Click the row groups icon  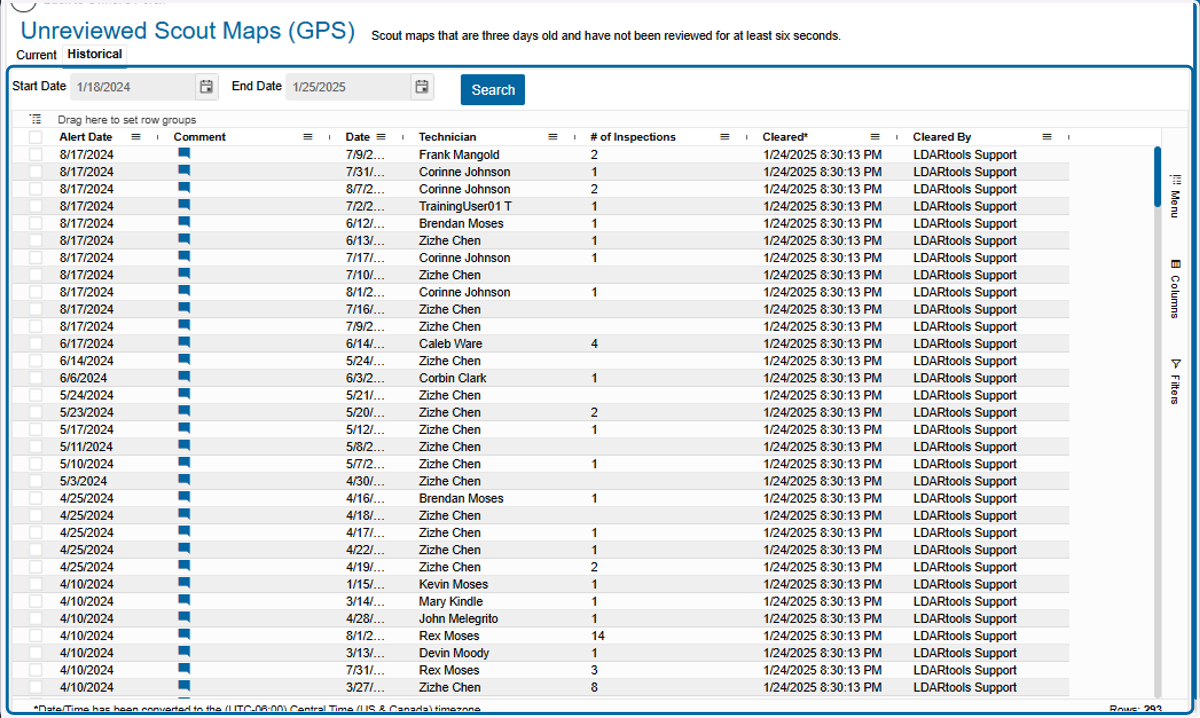point(35,119)
